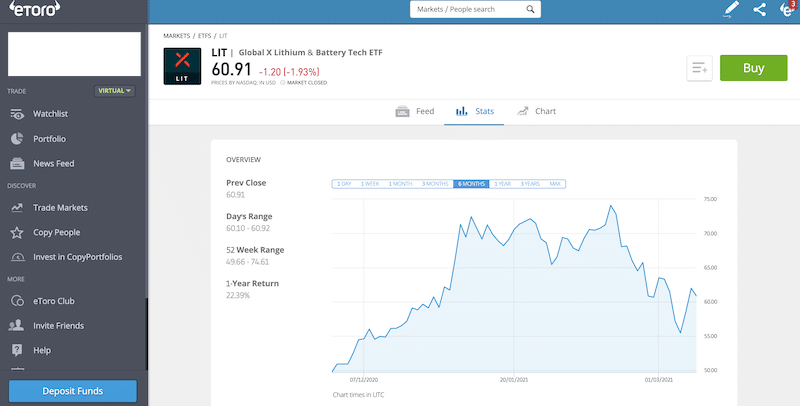Open the VIRTUAL account mode dropdown
Viewport: 800px width, 406px height.
115,91
